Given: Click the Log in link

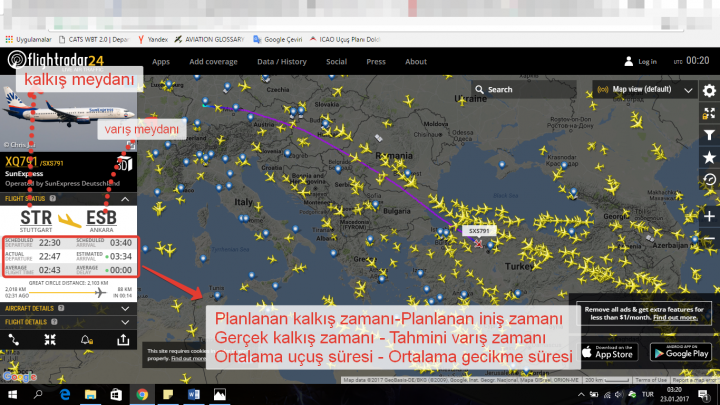Looking at the screenshot, I should [x=641, y=61].
